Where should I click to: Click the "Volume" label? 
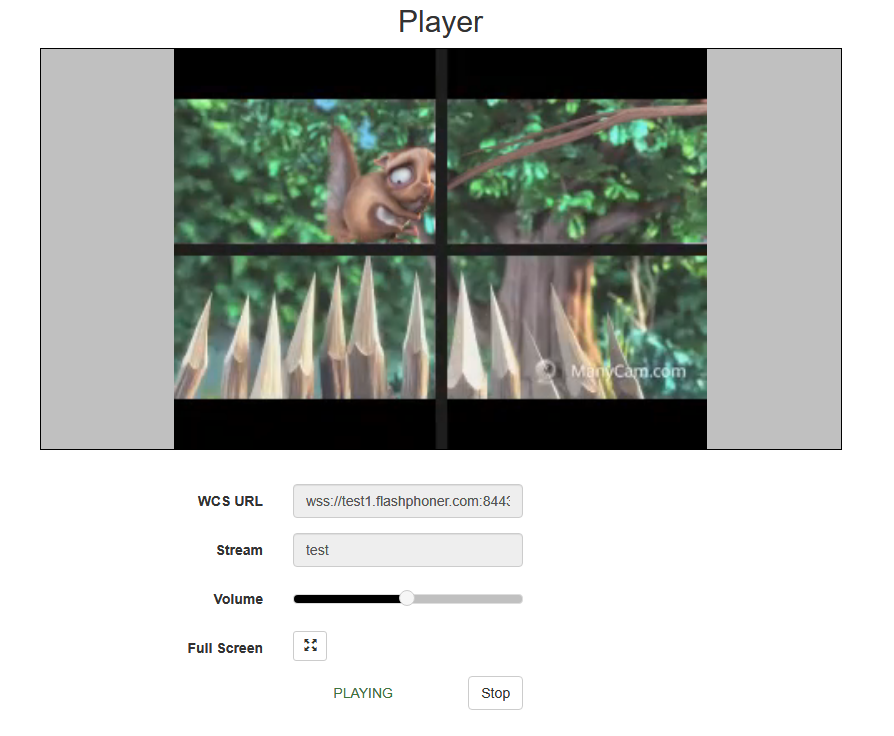click(x=238, y=599)
